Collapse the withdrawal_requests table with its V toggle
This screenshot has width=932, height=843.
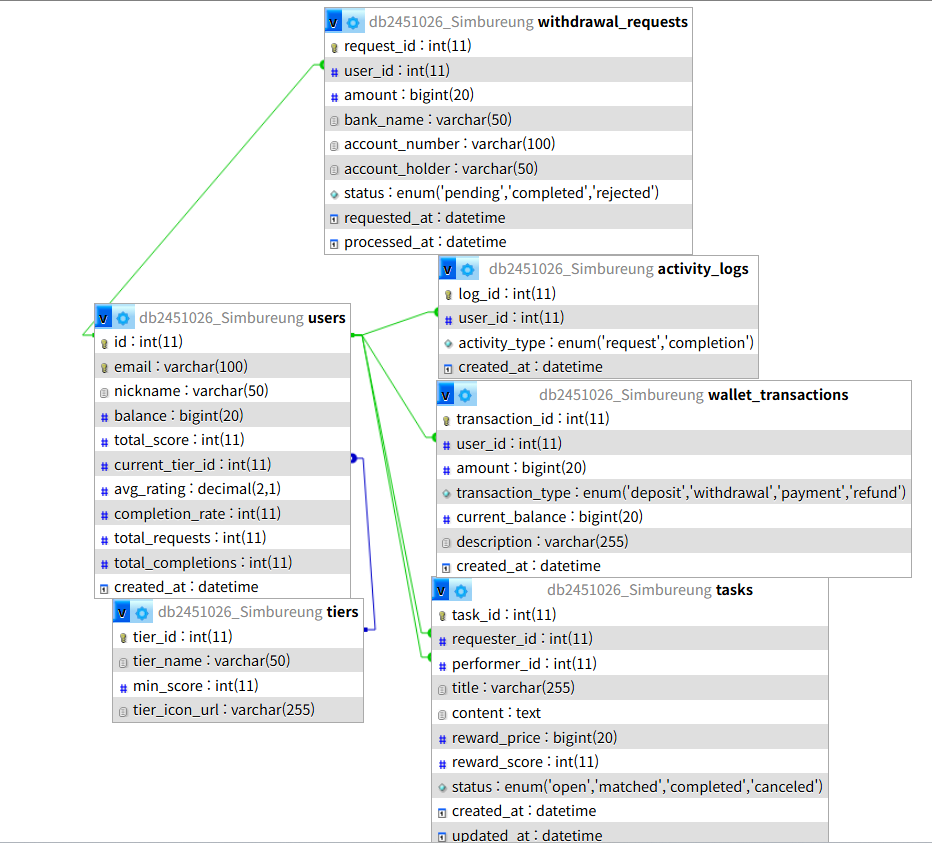(x=334, y=21)
